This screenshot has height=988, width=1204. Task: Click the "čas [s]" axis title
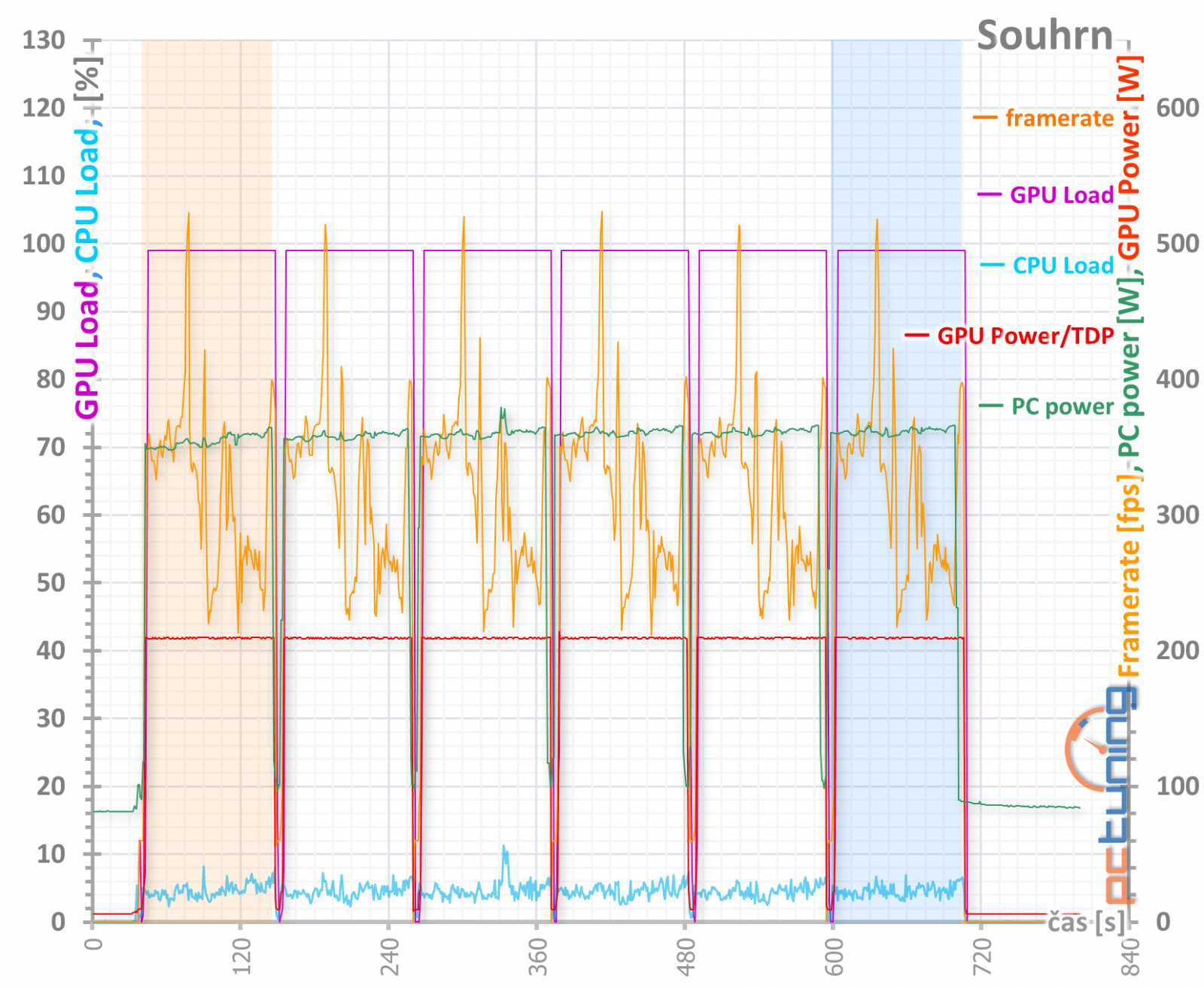[x=1087, y=922]
